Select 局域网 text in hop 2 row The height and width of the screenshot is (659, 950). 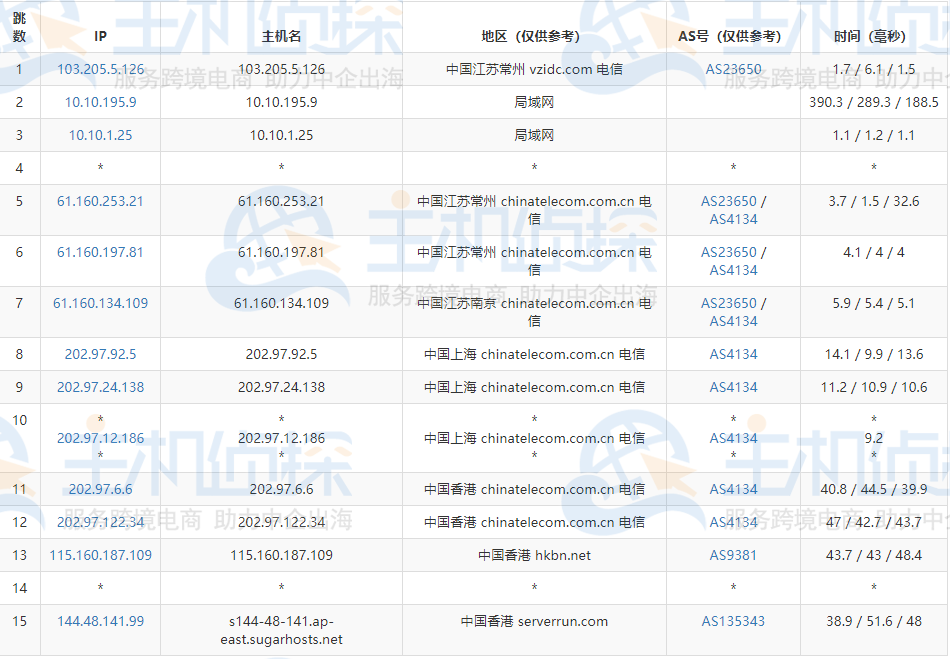(534, 102)
